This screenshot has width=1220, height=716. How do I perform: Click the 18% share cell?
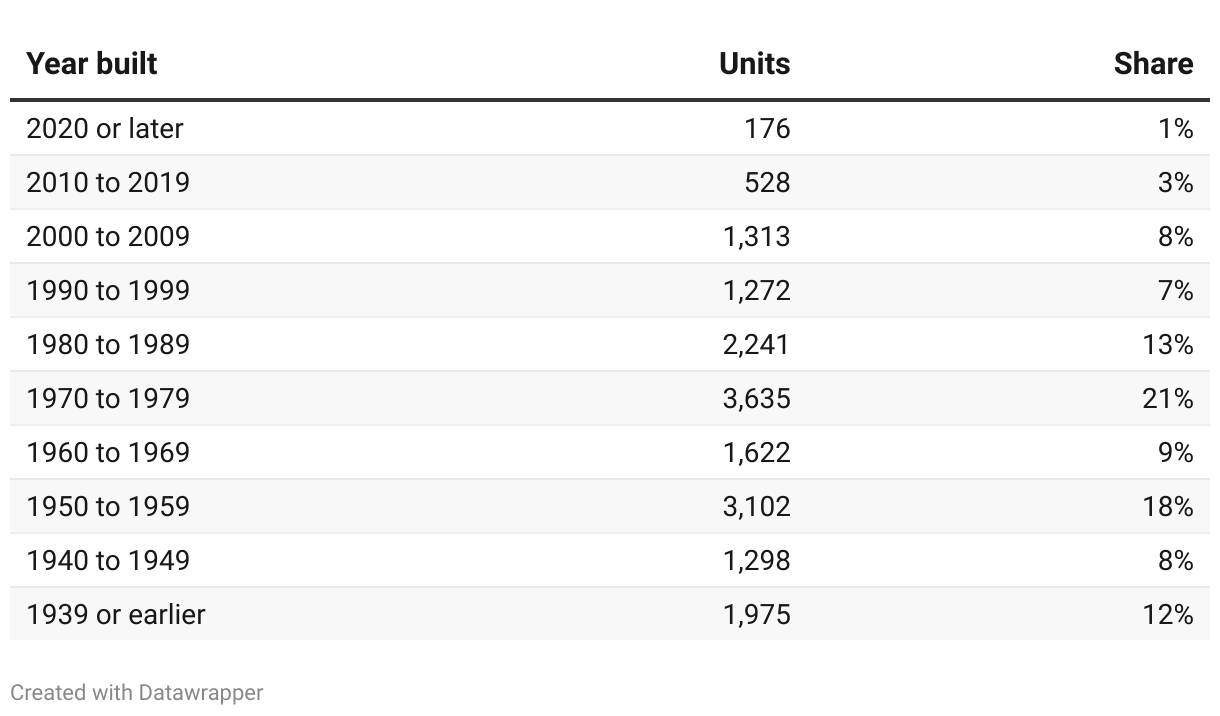pos(1168,507)
